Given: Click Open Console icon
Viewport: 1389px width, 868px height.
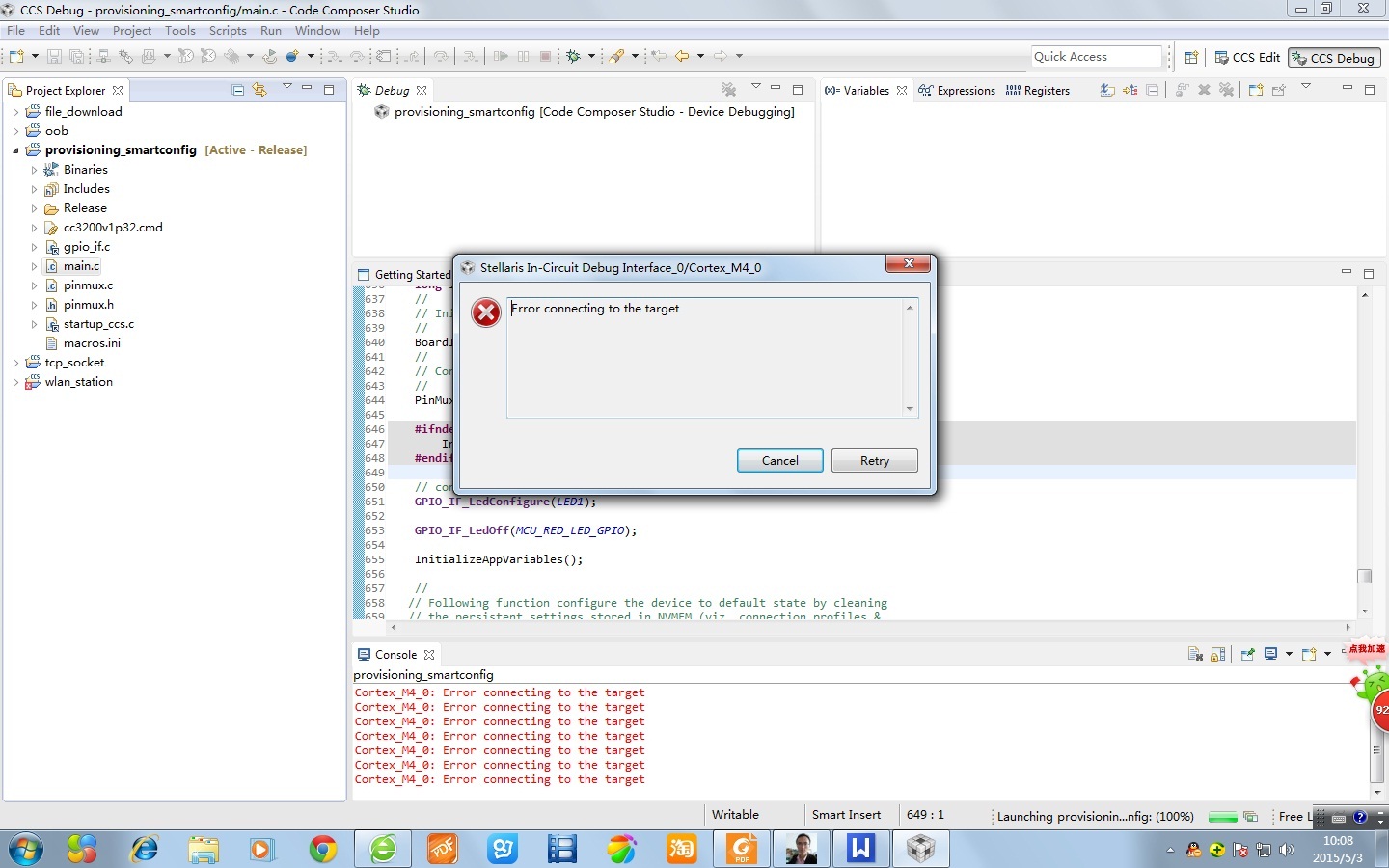Looking at the screenshot, I should point(1309,654).
